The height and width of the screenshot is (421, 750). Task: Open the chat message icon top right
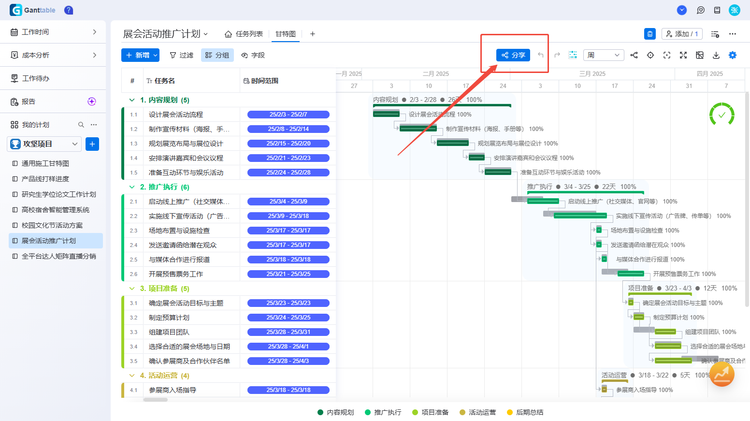pos(701,10)
